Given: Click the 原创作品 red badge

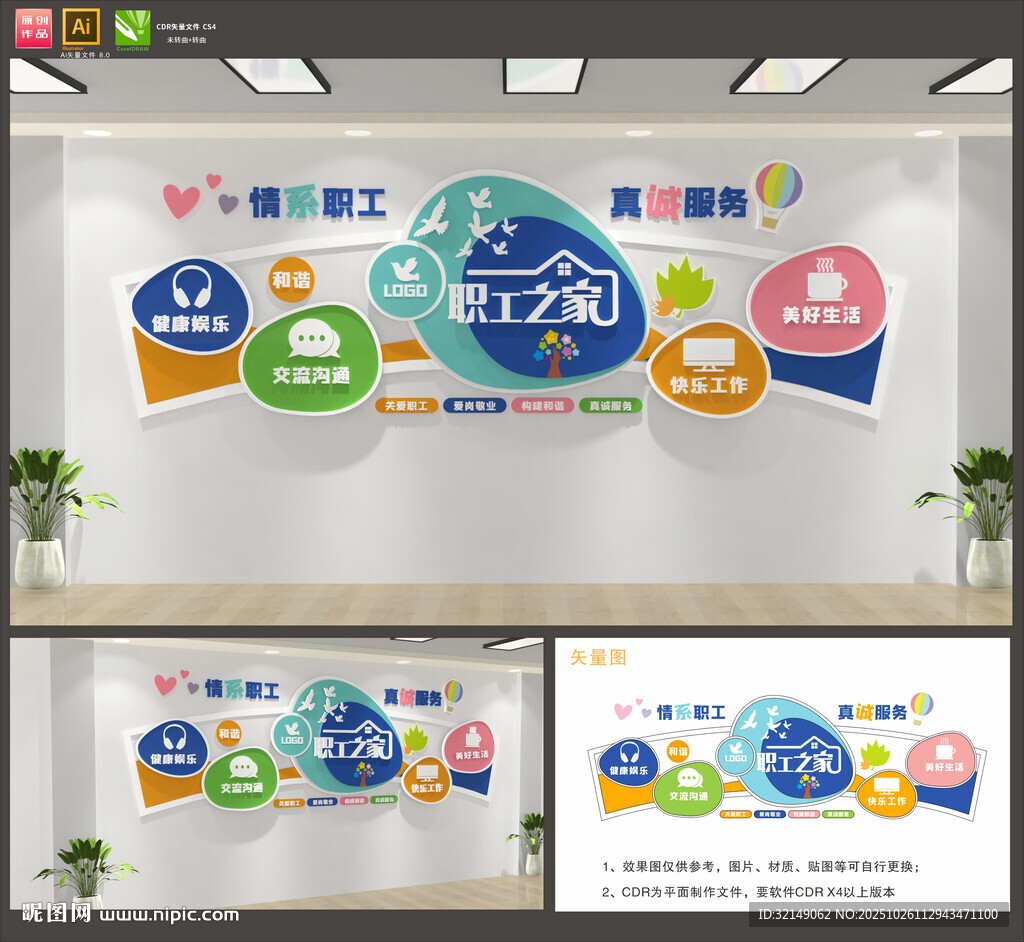Looking at the screenshot, I should (33, 27).
